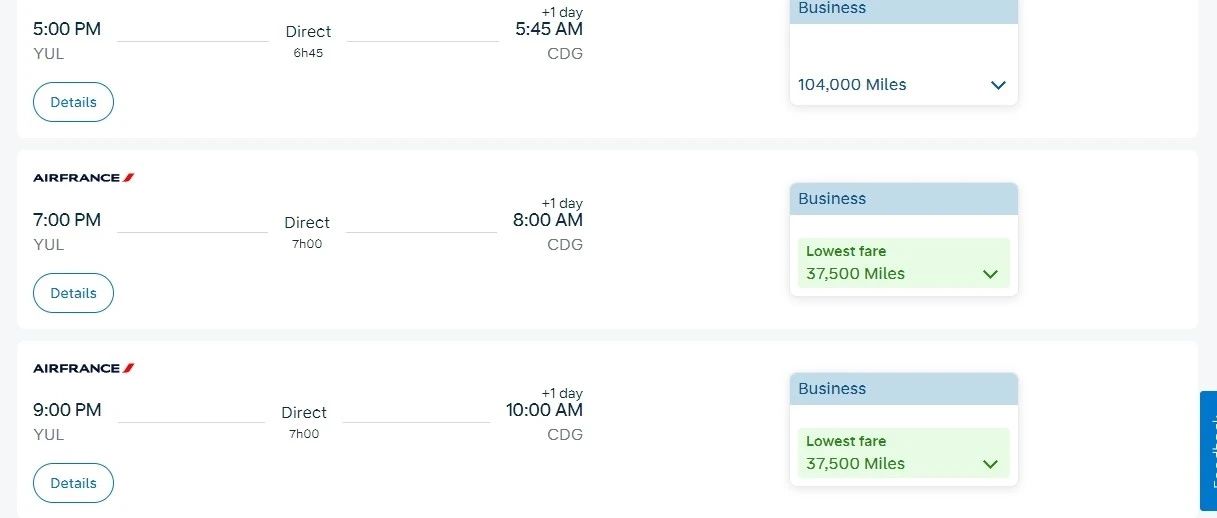The height and width of the screenshot is (518, 1217).
Task: Expand the 37,500 Miles chevron on the 7:00 PM flight
Action: point(990,274)
